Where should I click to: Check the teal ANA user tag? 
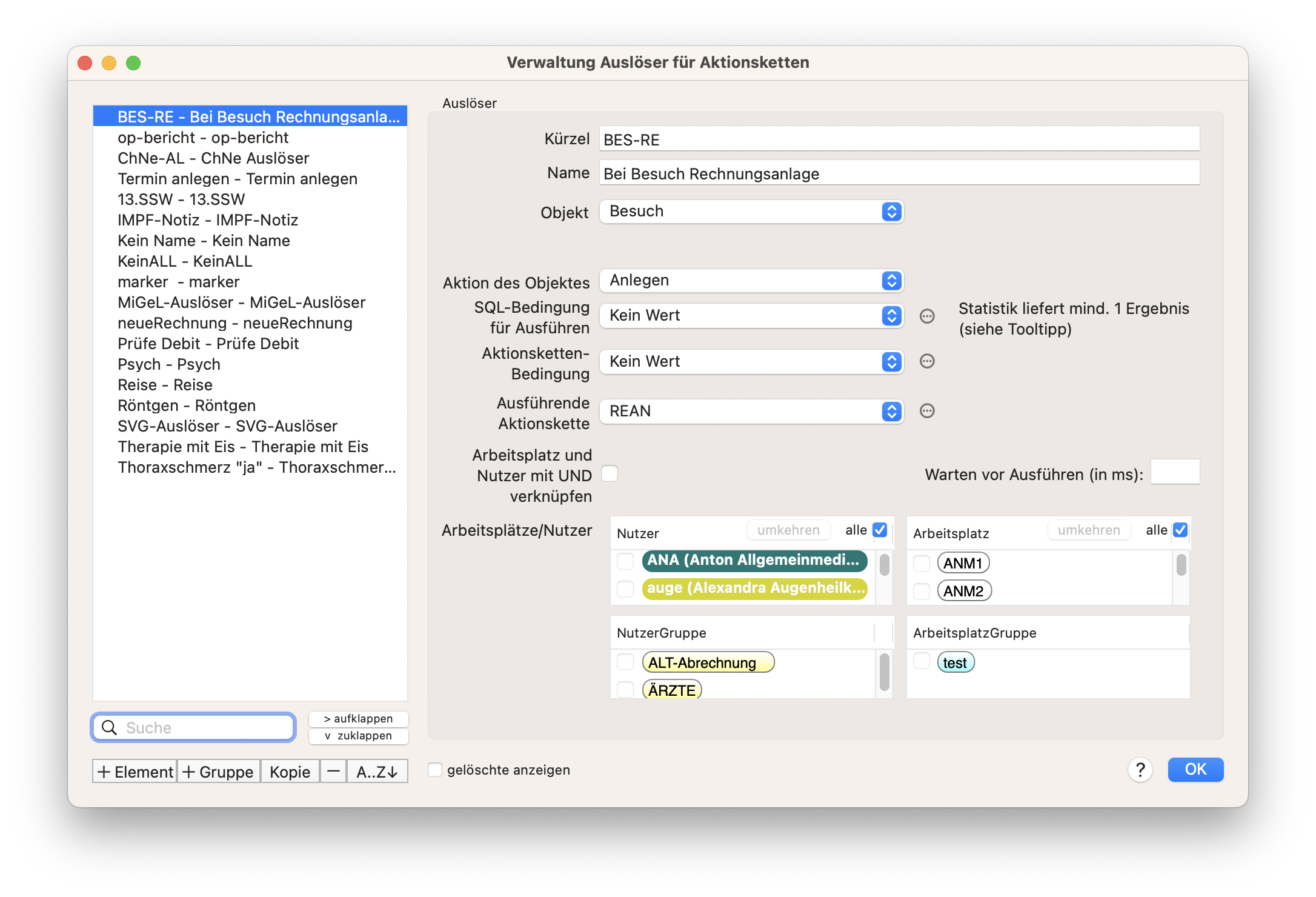(625, 561)
